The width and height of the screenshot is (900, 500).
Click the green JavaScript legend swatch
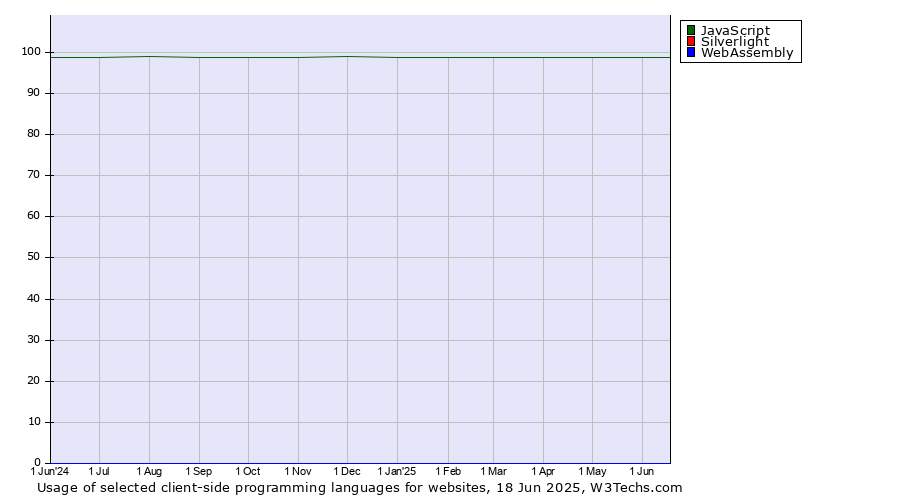pyautogui.click(x=691, y=30)
